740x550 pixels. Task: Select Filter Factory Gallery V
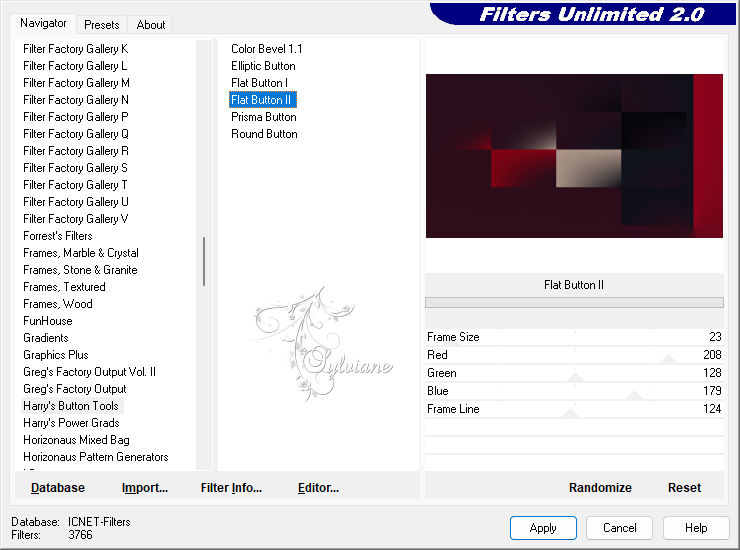76,219
